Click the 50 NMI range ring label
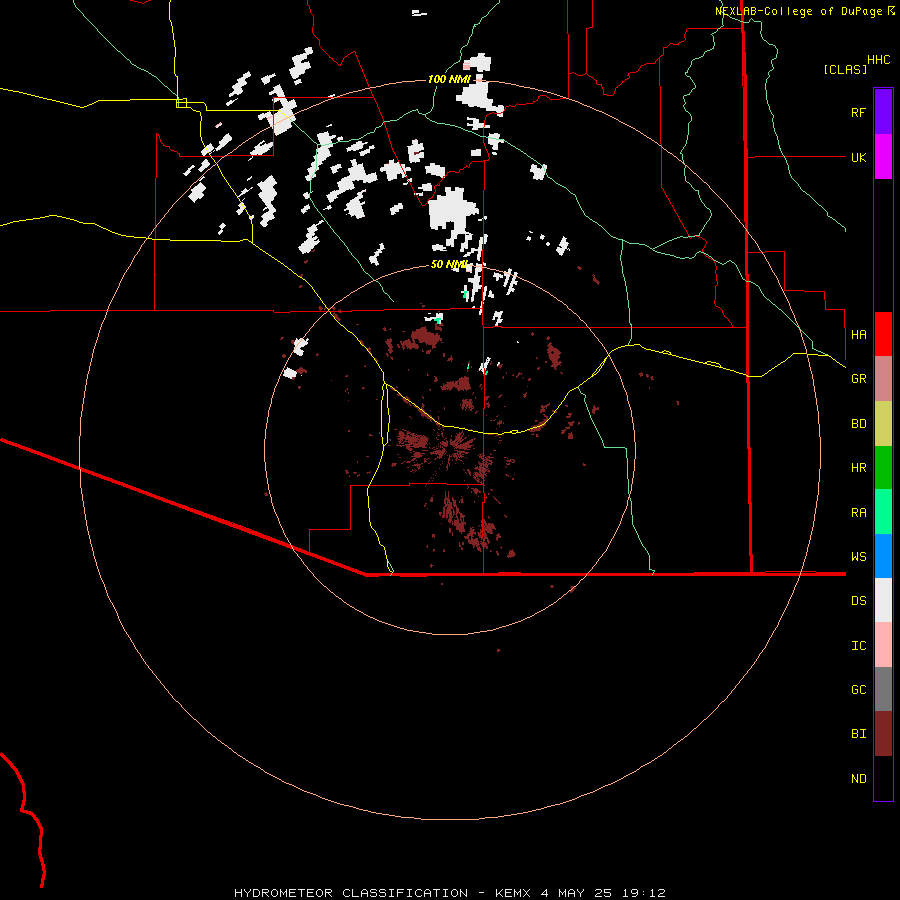Viewport: 900px width, 900px height. coord(449,264)
